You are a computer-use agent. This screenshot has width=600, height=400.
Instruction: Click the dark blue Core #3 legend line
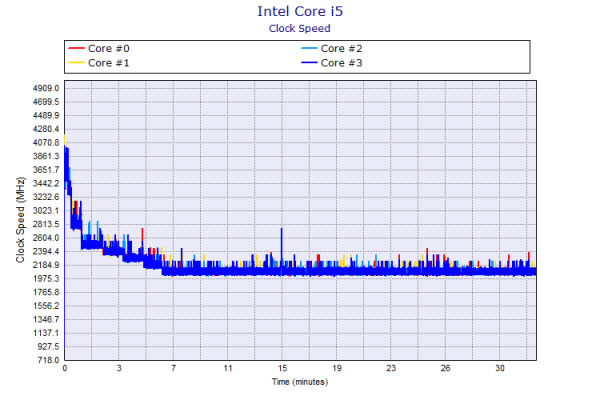309,62
